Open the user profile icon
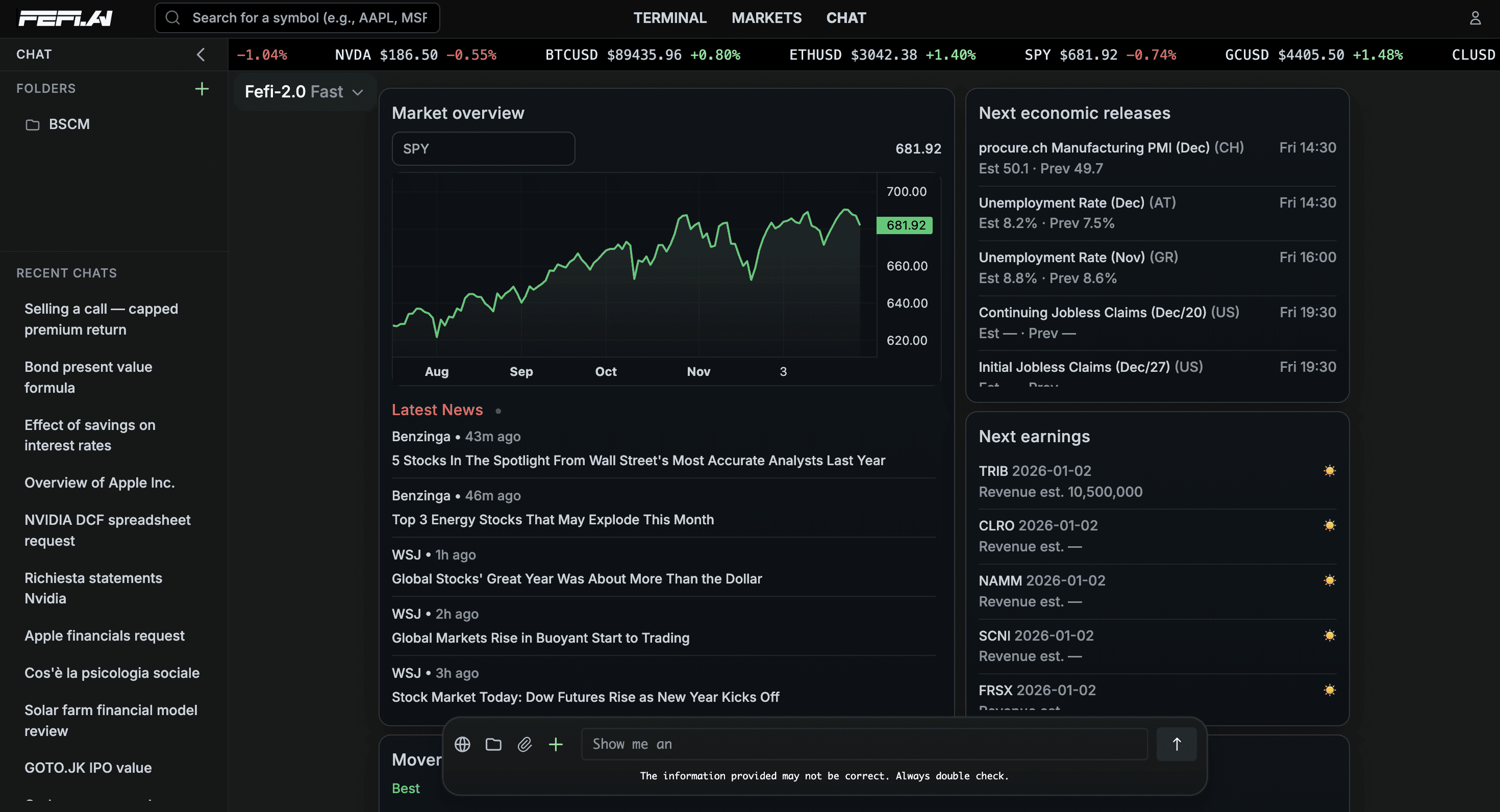 point(1475,18)
